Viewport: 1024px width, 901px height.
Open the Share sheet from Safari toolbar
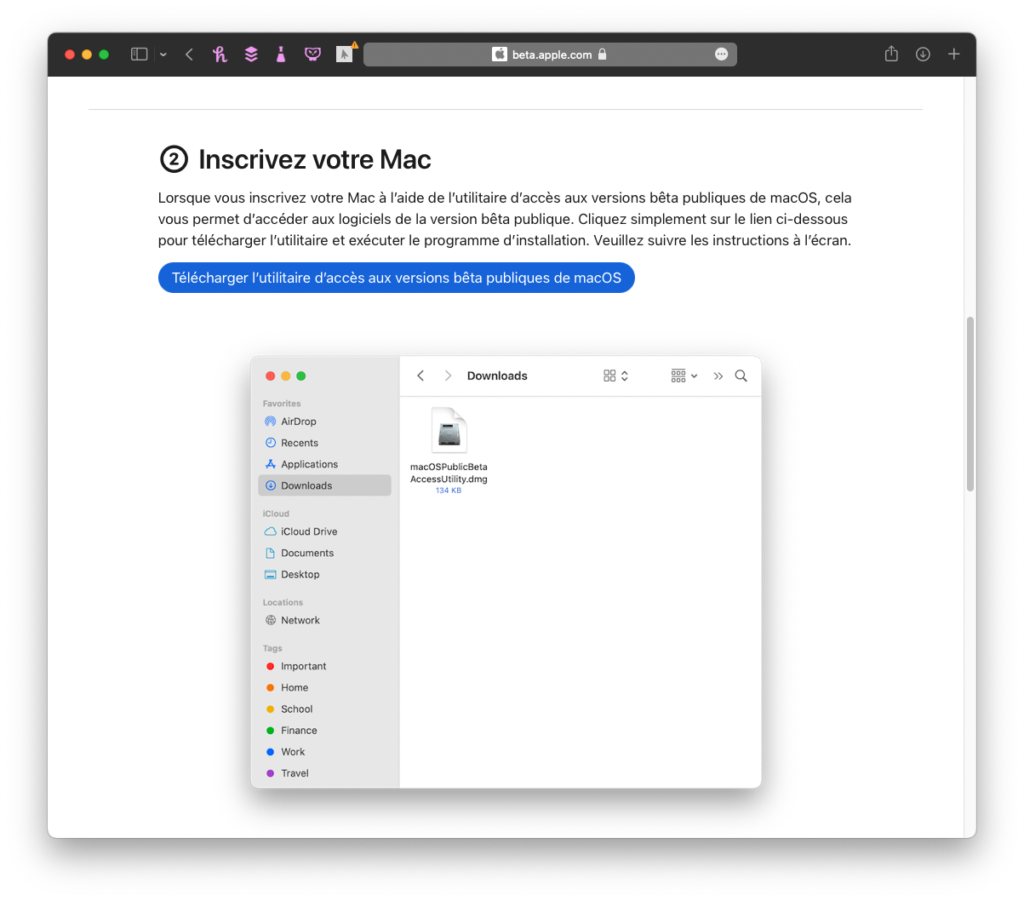pos(891,54)
